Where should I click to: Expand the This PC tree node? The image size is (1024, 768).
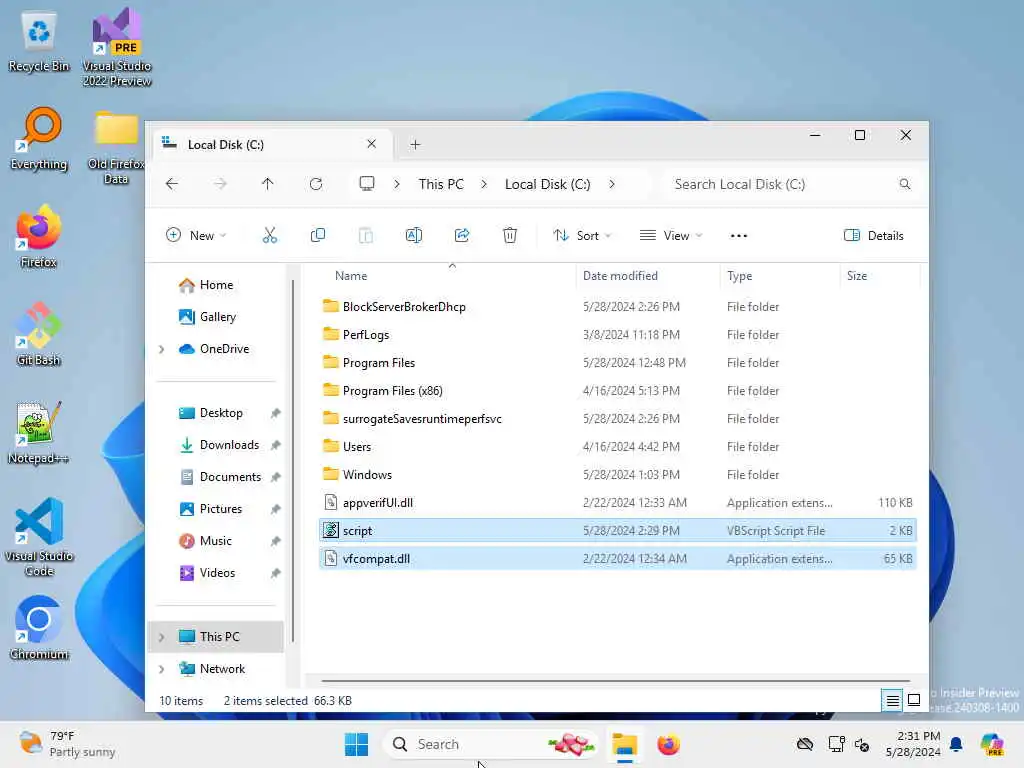[161, 637]
